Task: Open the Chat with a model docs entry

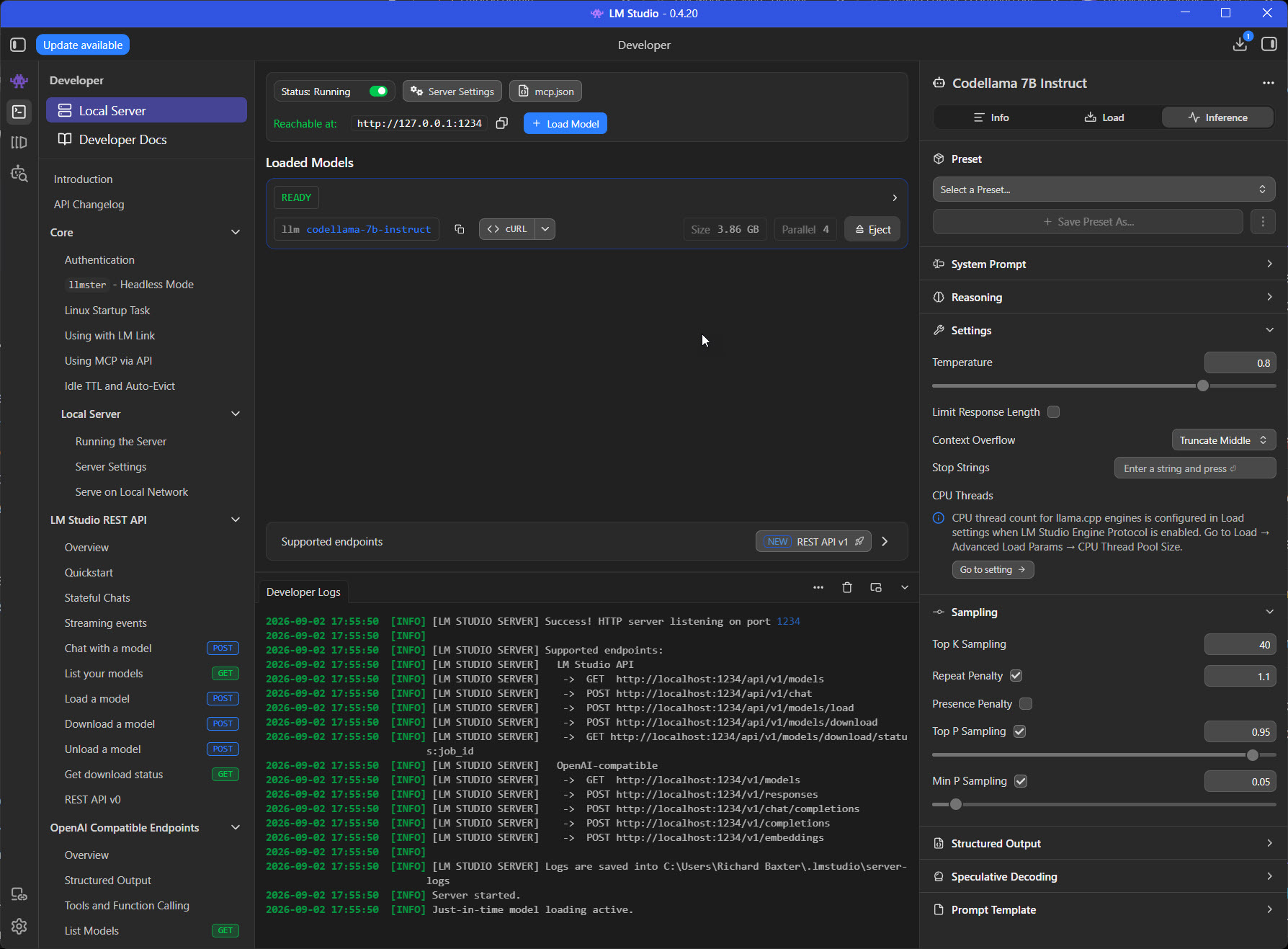Action: pos(108,648)
